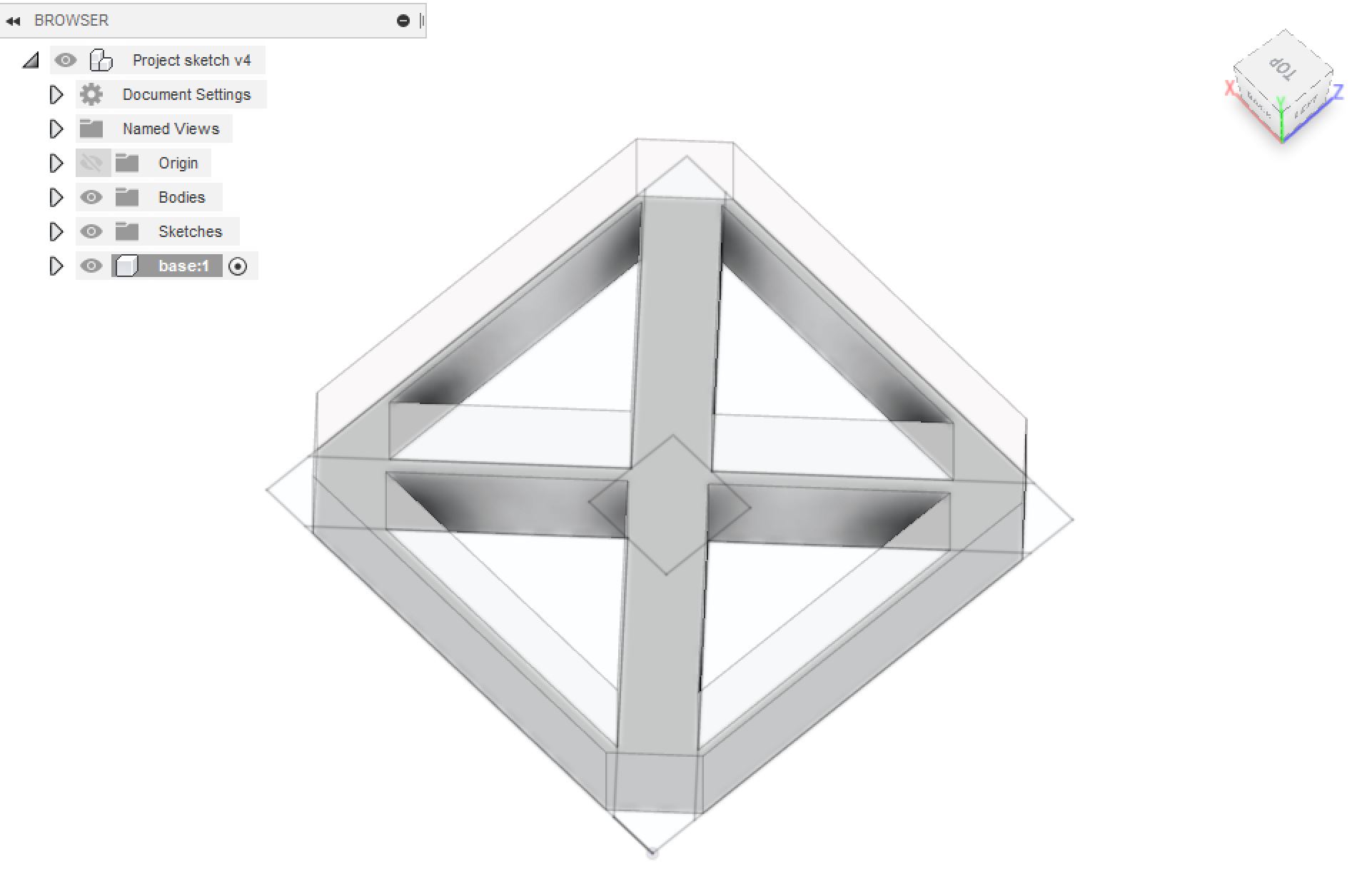The image size is (1372, 891).
Task: Toggle visibility of the Sketches folder
Action: point(91,231)
